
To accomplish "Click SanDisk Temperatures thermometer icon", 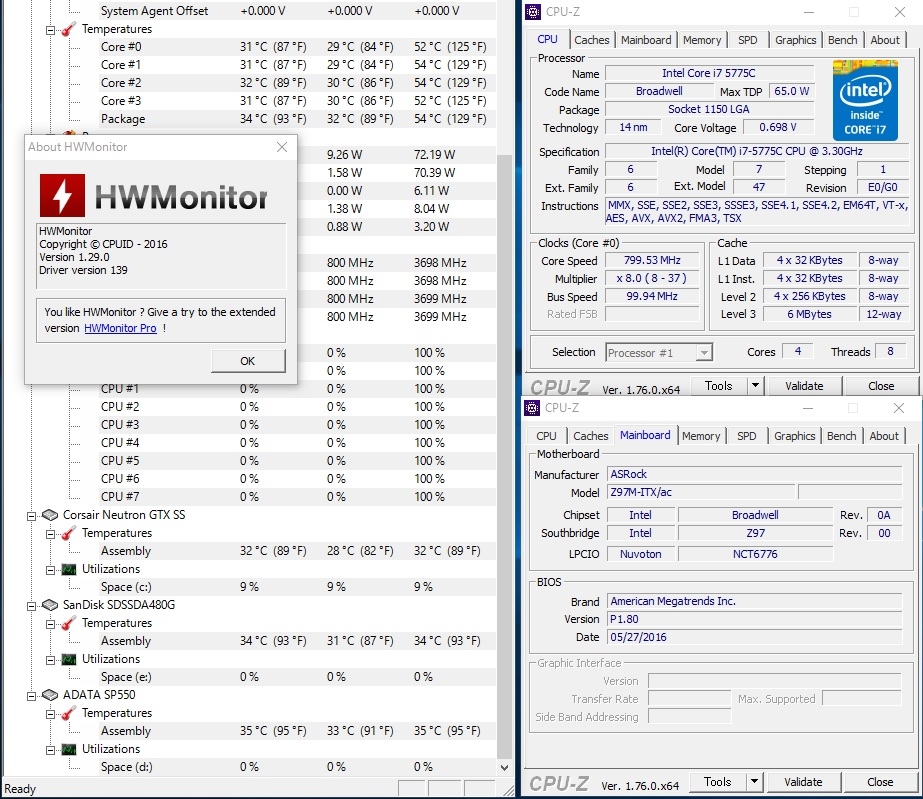I will click(x=69, y=623).
